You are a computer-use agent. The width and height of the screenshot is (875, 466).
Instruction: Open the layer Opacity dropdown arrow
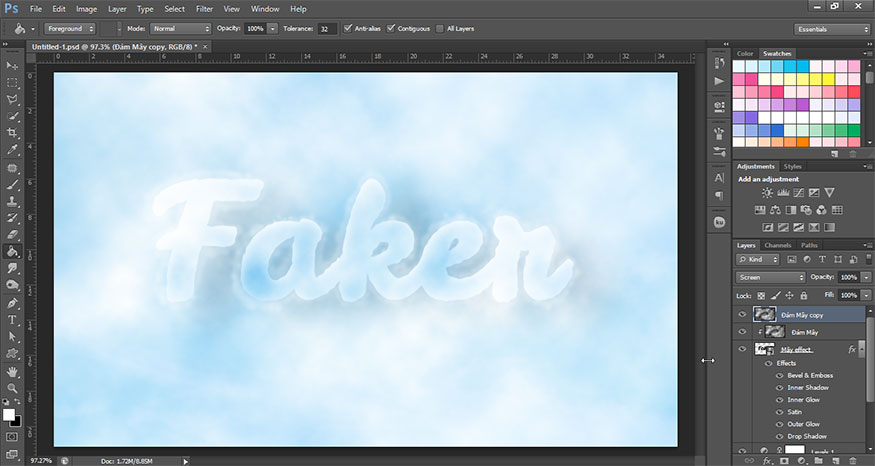click(866, 277)
